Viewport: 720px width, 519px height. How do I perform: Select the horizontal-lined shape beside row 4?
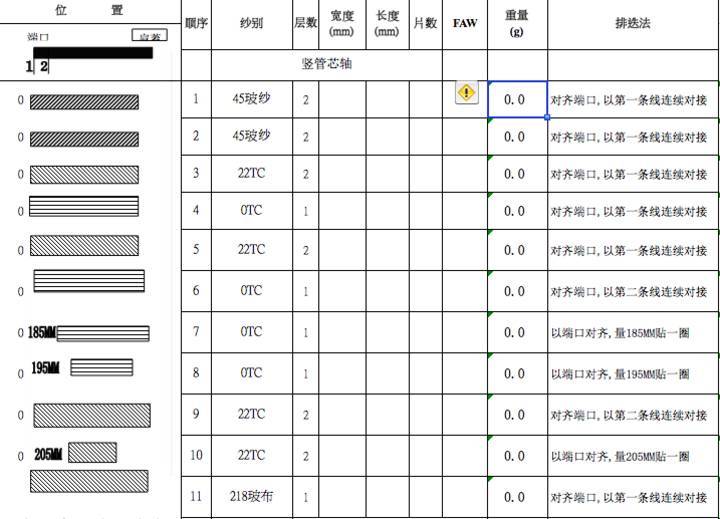(x=84, y=206)
